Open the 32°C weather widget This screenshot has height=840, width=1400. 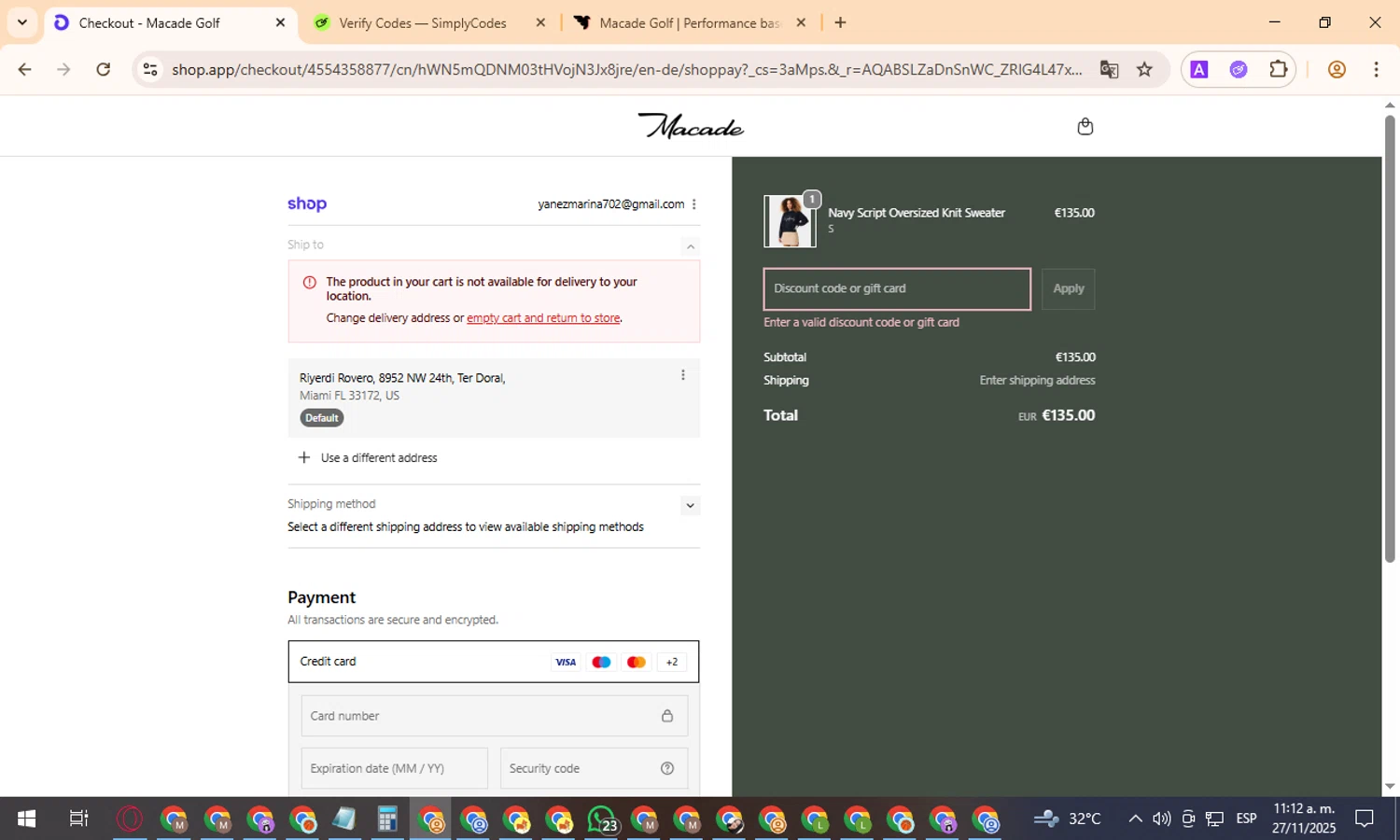click(1068, 819)
